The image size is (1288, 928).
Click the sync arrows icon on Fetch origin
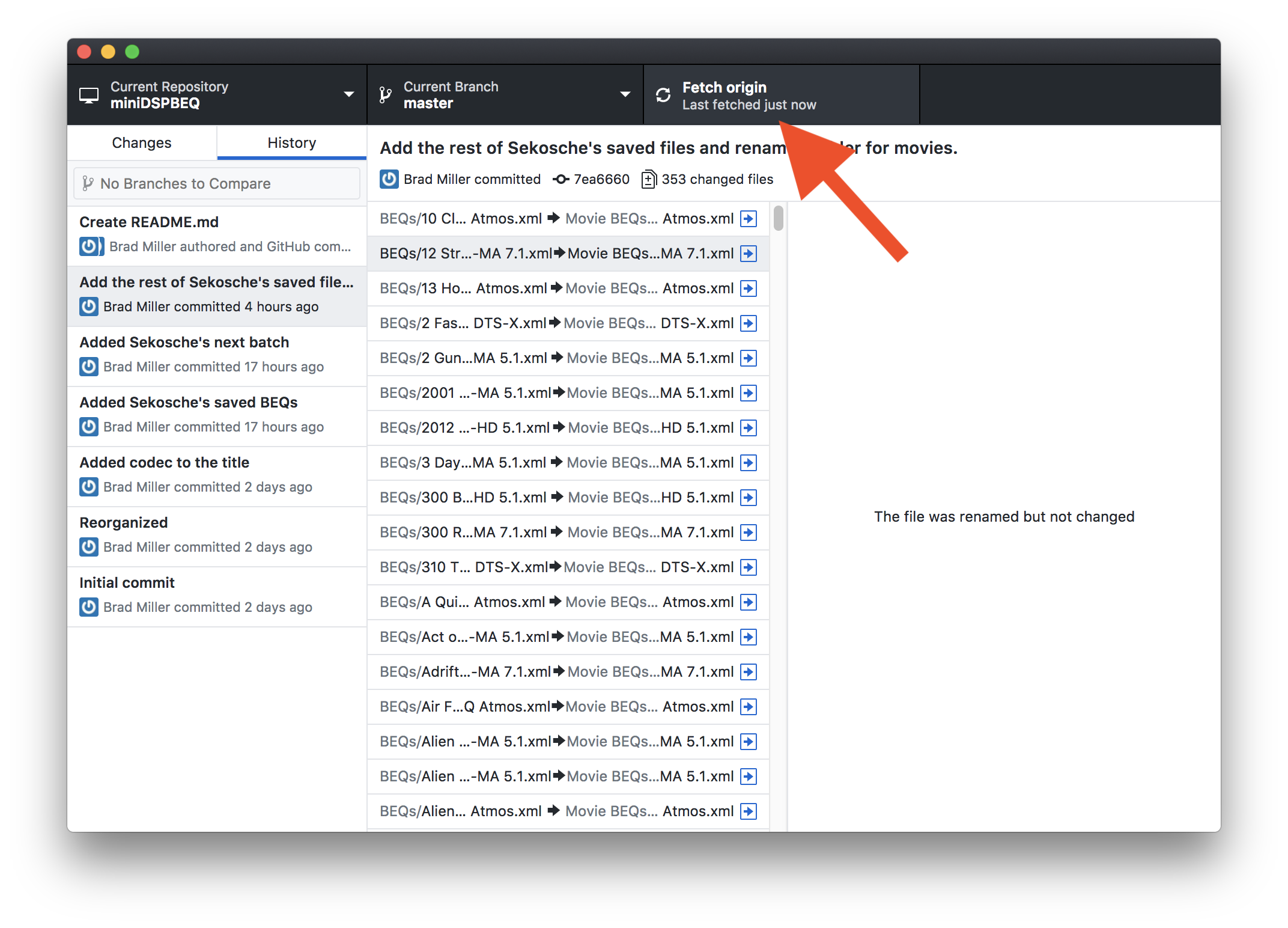pyautogui.click(x=663, y=95)
